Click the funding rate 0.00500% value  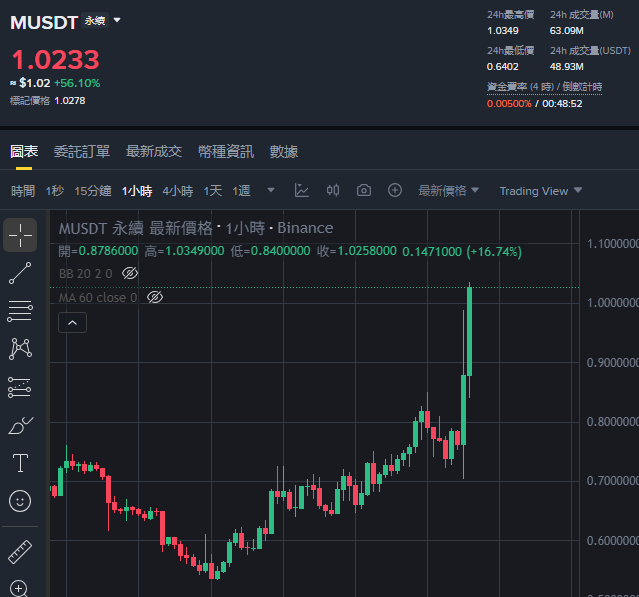point(509,104)
